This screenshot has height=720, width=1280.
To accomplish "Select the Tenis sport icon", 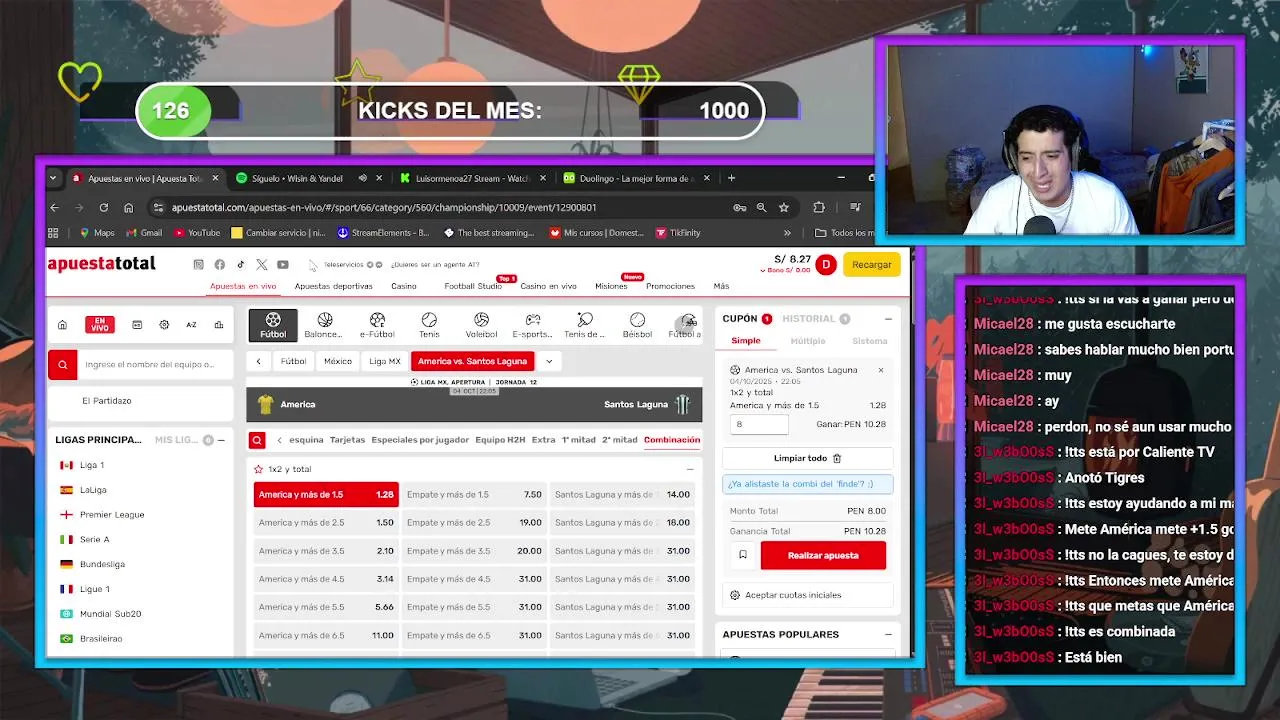I will [429, 325].
